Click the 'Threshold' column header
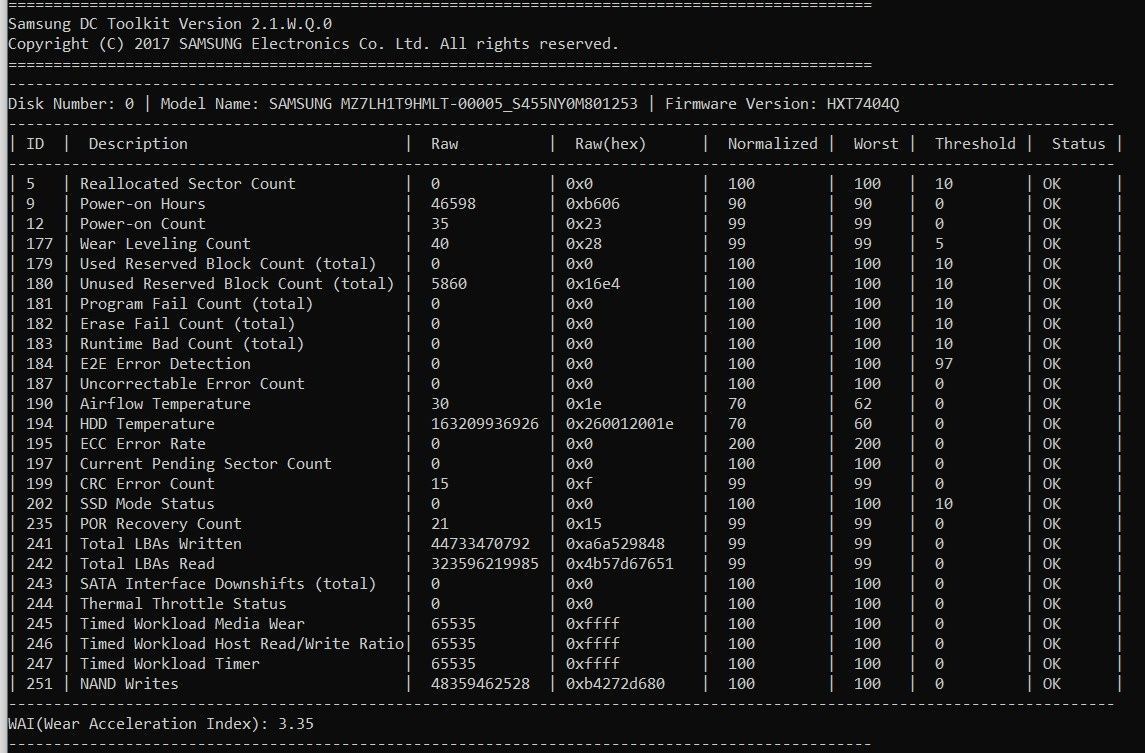This screenshot has width=1145, height=753. [975, 144]
